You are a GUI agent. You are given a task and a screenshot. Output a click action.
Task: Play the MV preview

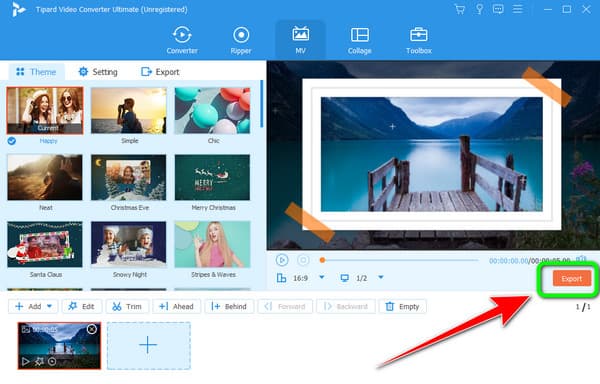coord(282,260)
